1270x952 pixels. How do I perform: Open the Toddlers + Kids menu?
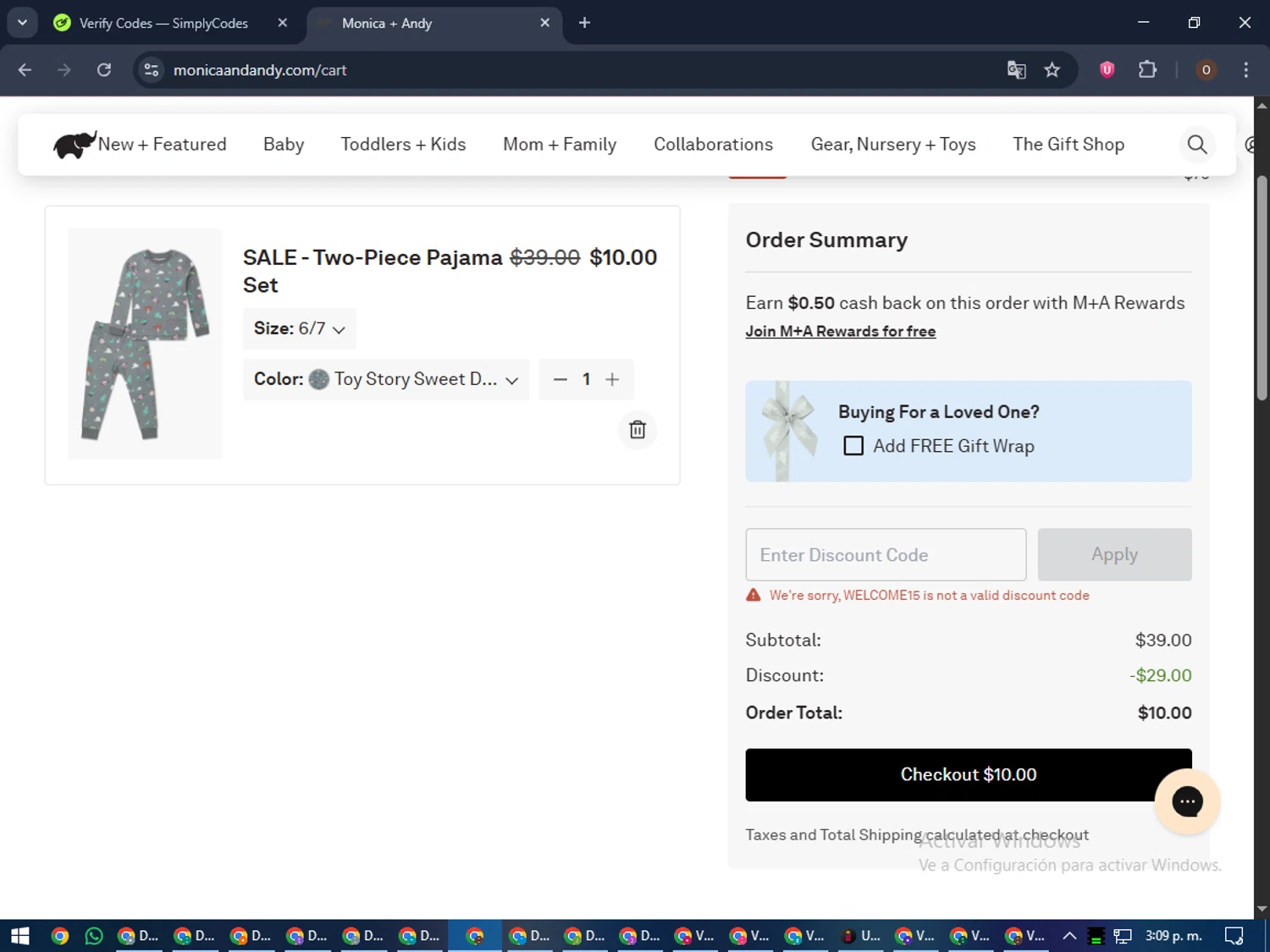[403, 145]
